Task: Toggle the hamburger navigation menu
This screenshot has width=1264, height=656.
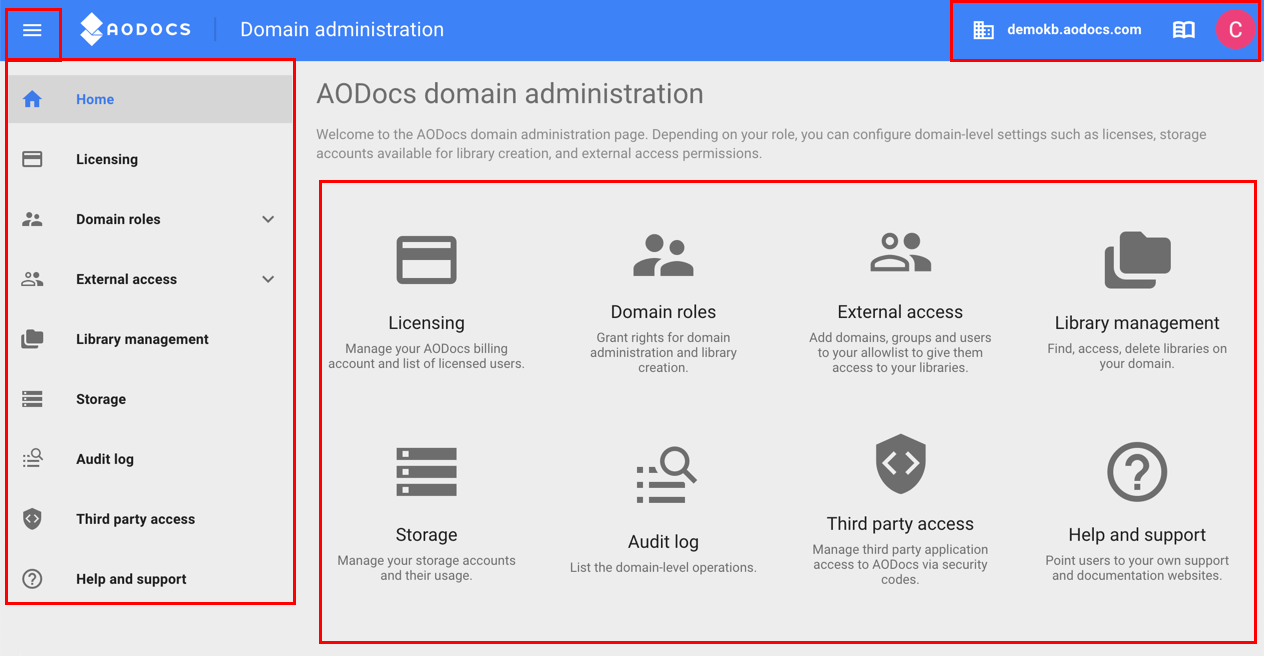Action: [32, 30]
